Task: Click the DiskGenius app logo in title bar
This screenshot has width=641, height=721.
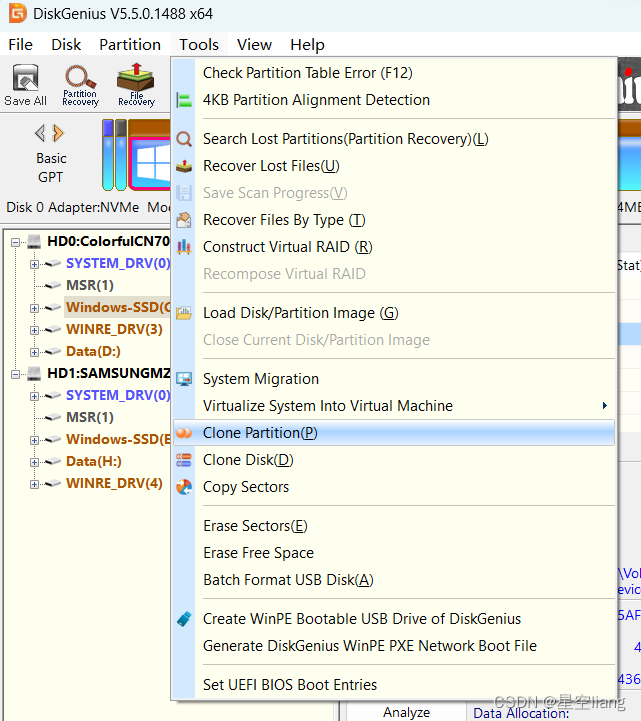Action: pyautogui.click(x=17, y=13)
